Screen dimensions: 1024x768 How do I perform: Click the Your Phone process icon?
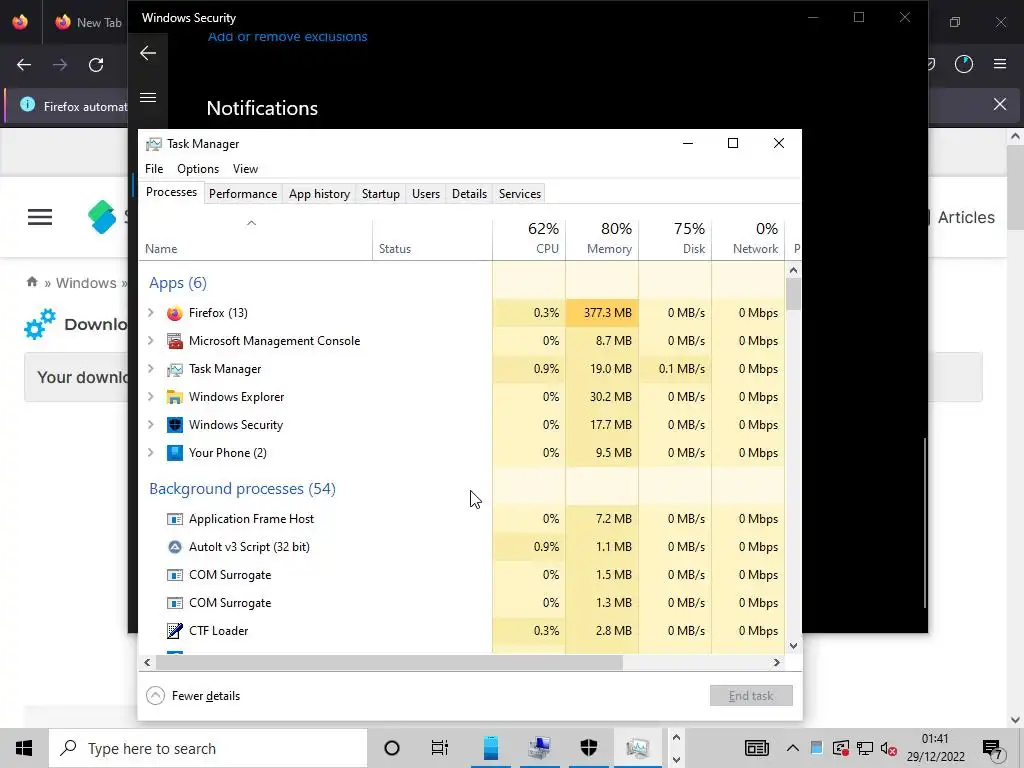(x=174, y=453)
